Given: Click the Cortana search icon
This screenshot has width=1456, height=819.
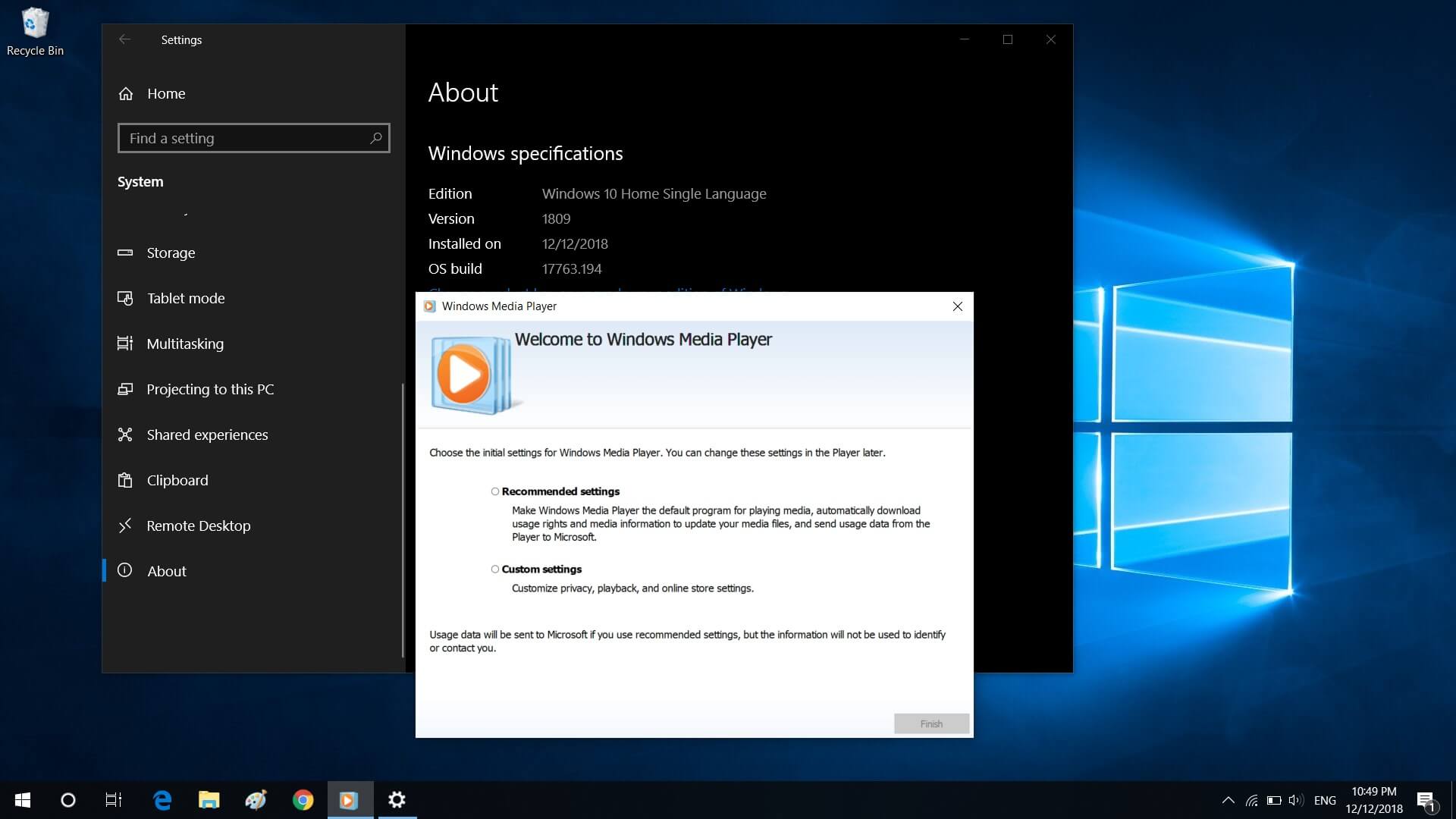Looking at the screenshot, I should click(x=67, y=800).
